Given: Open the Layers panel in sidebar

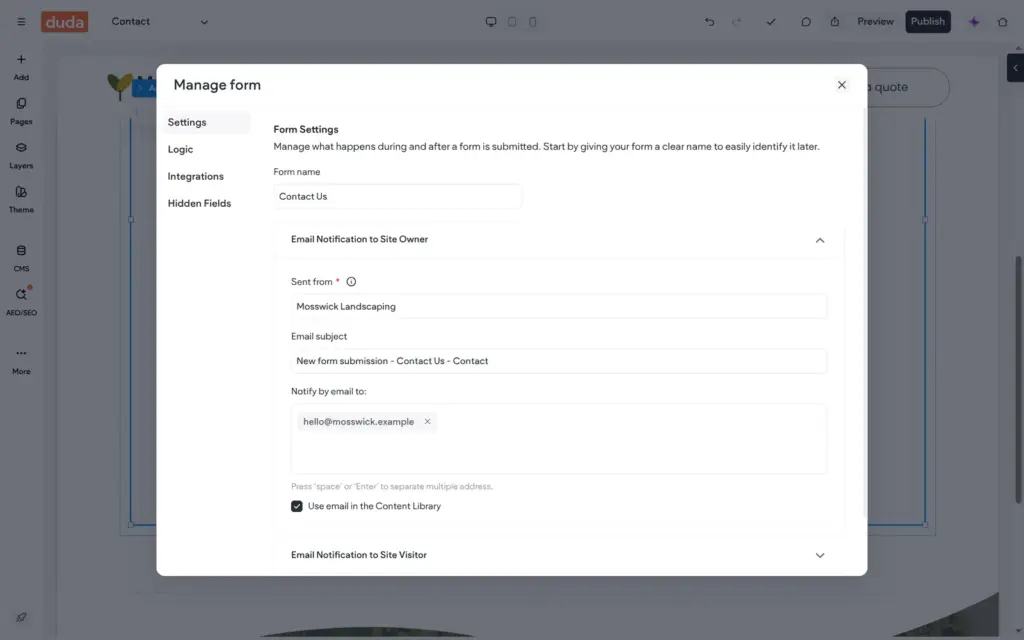Looking at the screenshot, I should point(21,156).
